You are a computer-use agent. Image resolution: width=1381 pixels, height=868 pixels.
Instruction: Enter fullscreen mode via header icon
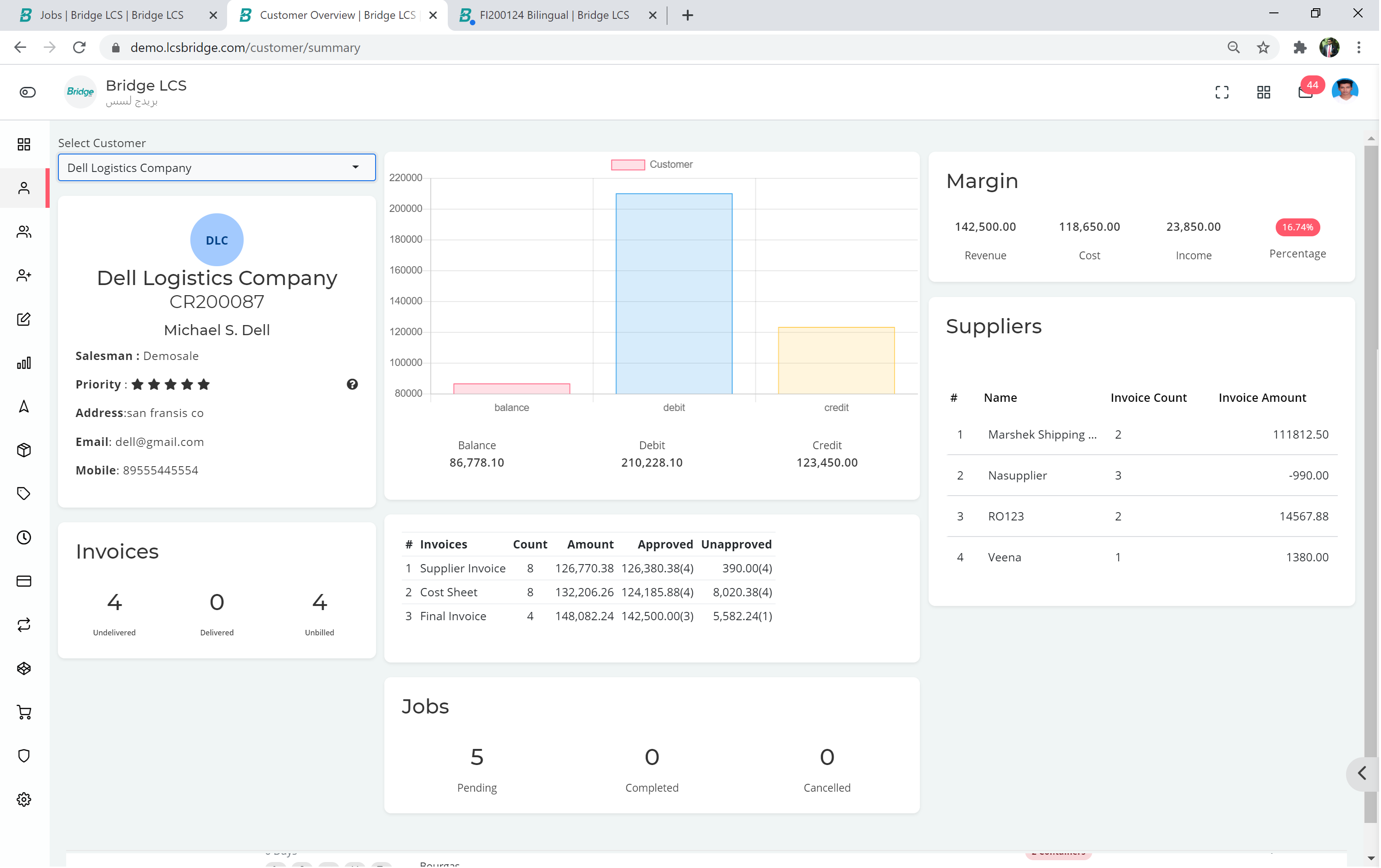click(x=1222, y=92)
